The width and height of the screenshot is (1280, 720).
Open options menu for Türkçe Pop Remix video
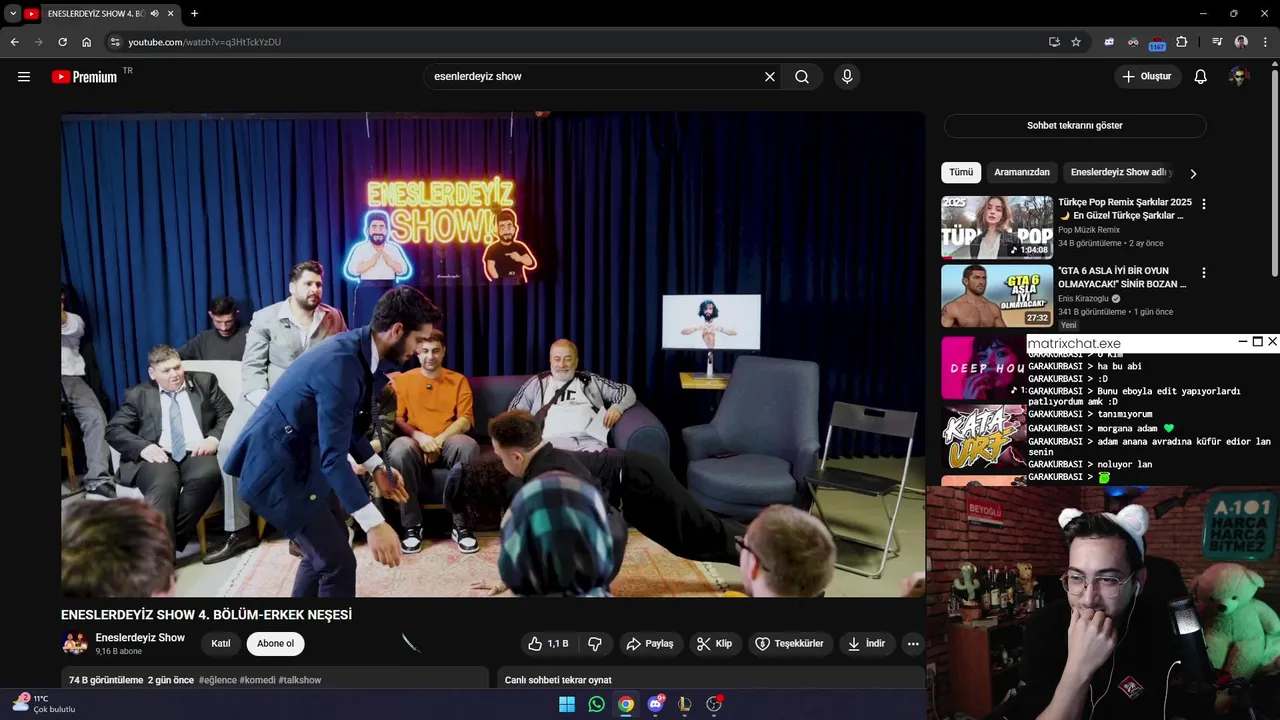(x=1204, y=204)
